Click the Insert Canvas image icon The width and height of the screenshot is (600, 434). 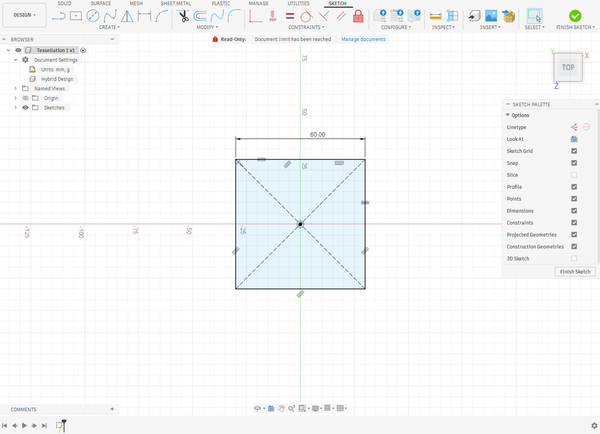(x=491, y=16)
